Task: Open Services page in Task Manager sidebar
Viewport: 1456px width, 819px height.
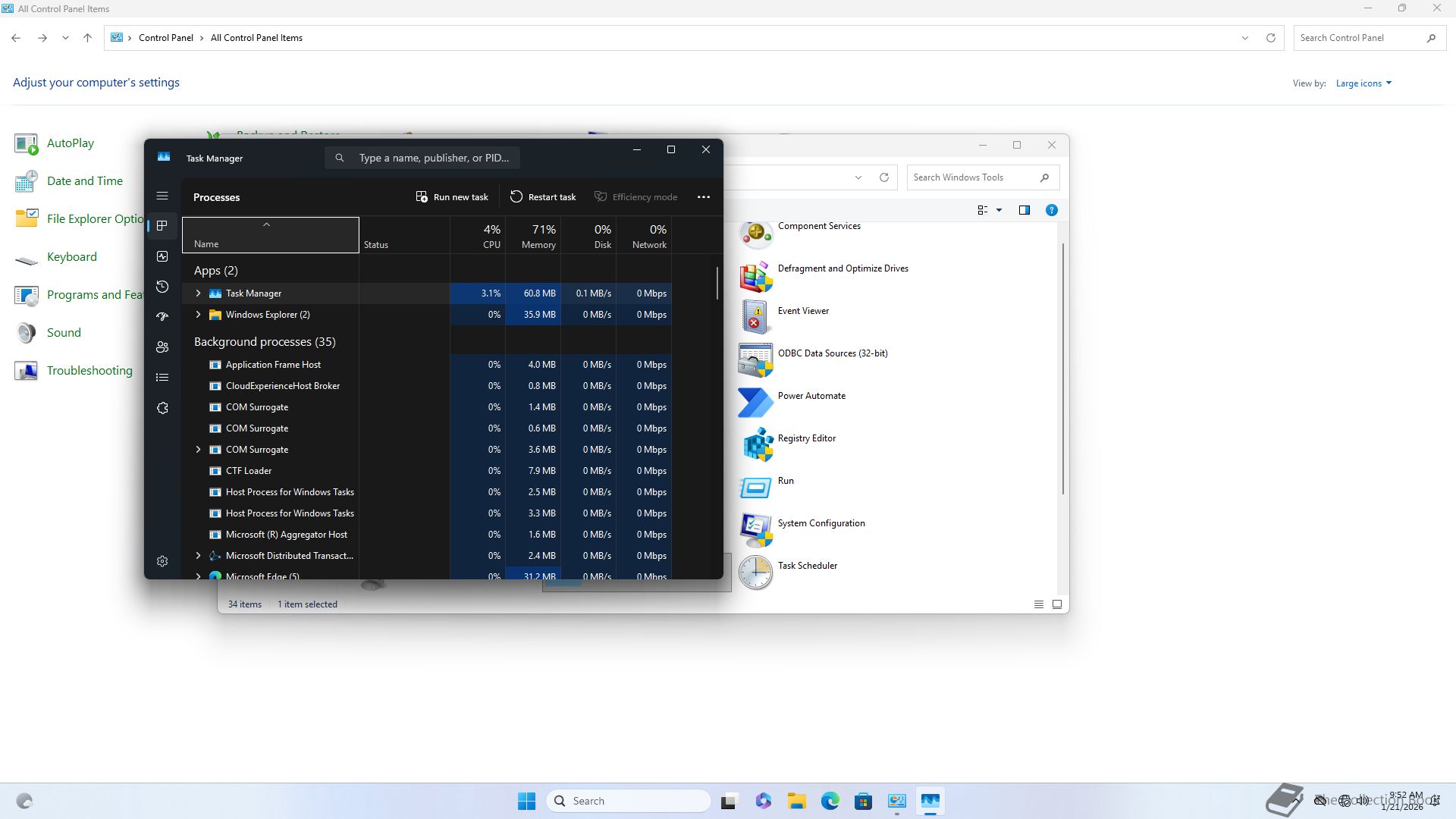Action: (x=162, y=408)
